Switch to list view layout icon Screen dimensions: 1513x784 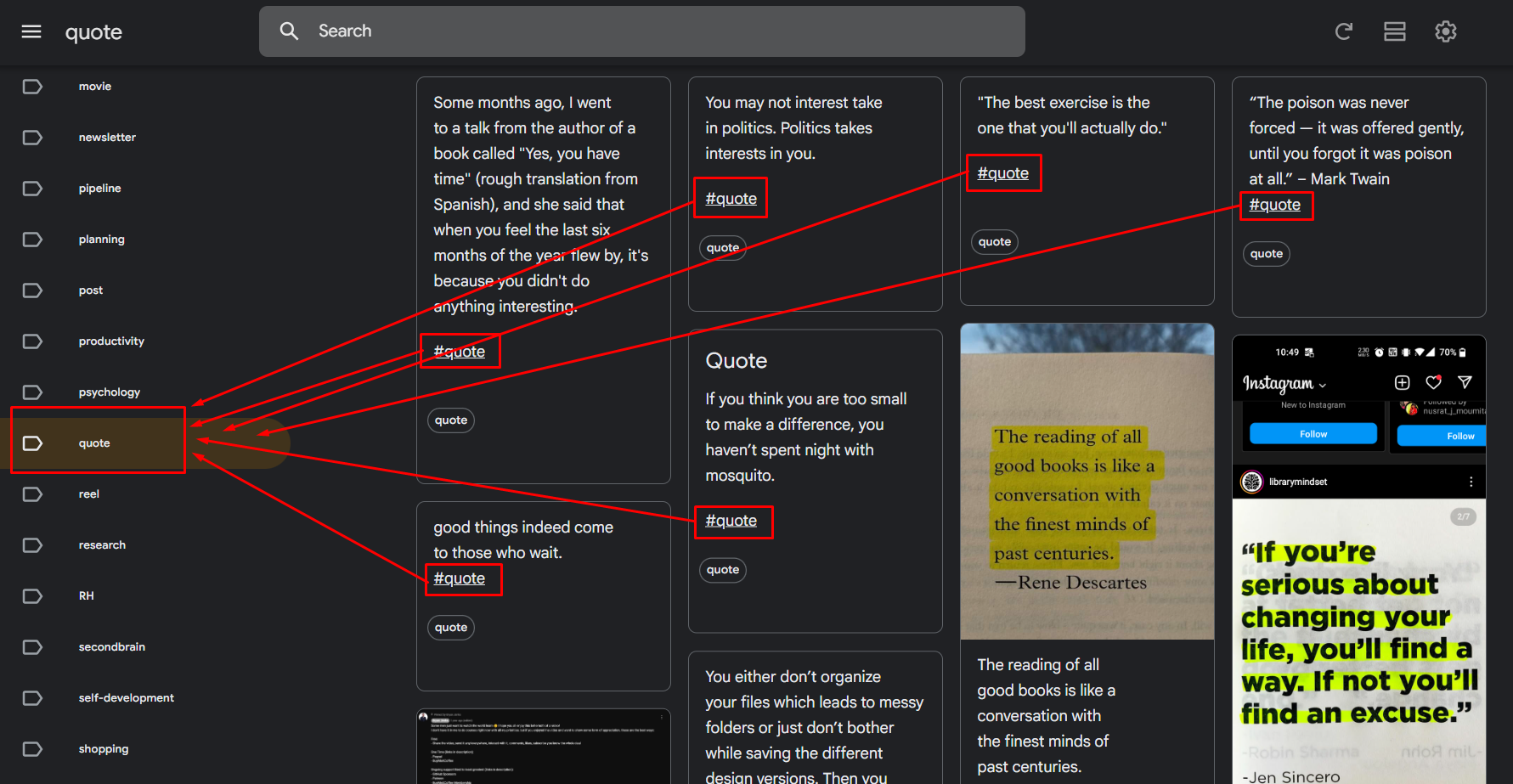(x=1394, y=31)
